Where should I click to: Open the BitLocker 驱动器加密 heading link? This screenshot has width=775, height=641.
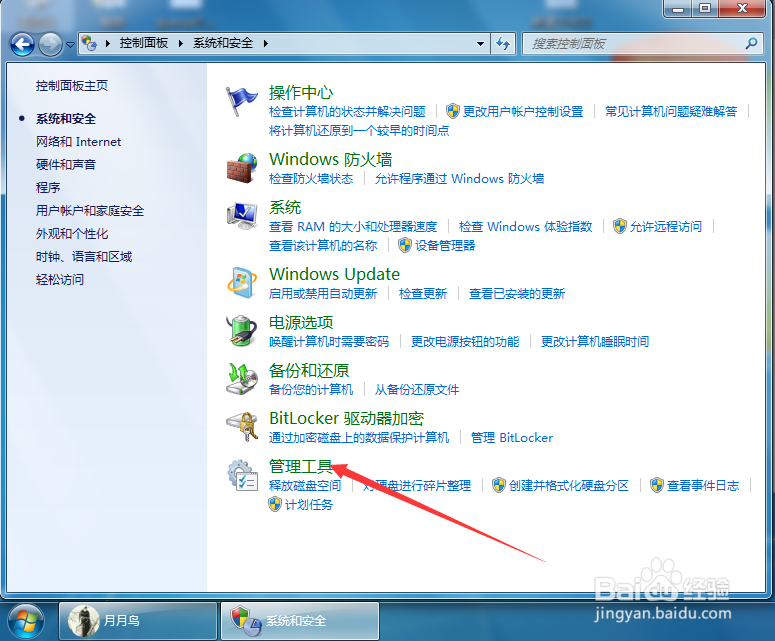(x=346, y=418)
